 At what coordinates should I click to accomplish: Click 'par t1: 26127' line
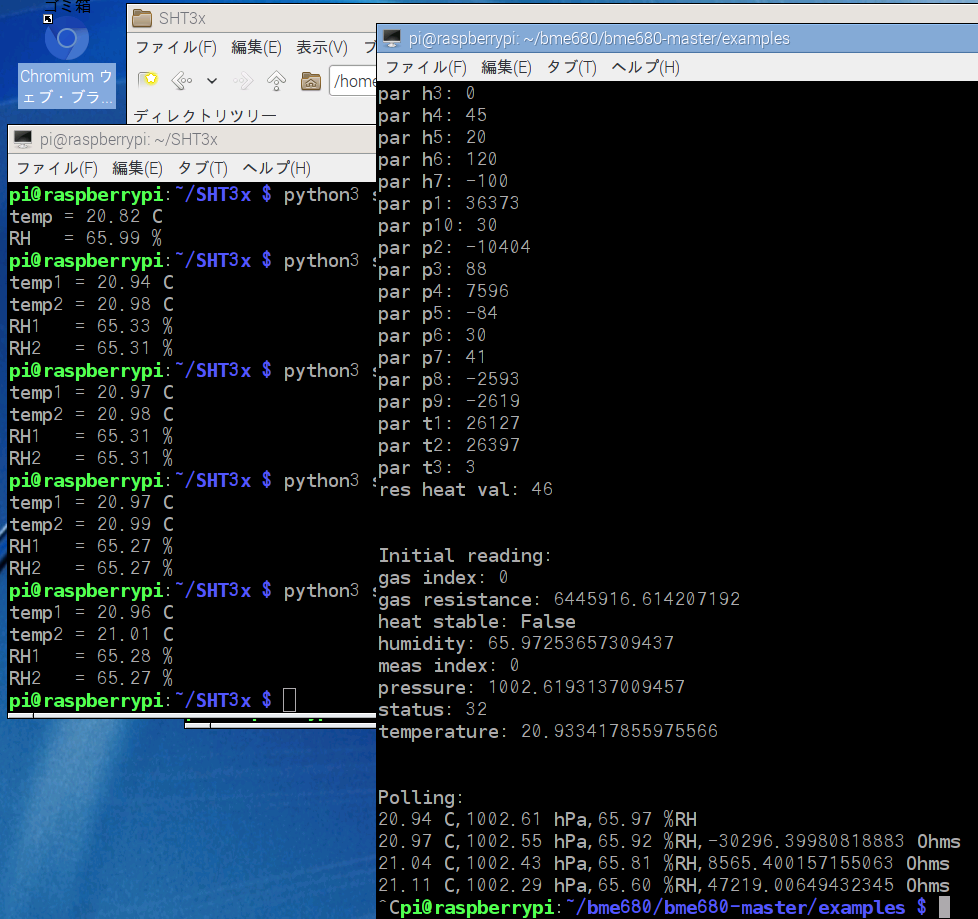tap(449, 423)
